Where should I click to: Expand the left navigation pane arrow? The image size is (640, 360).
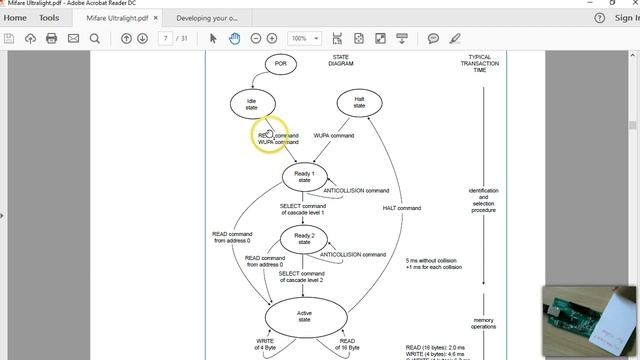2,216
